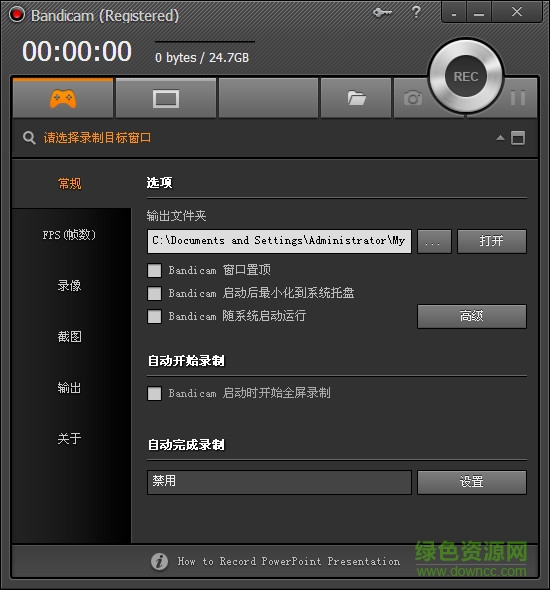550x590 pixels.
Task: Switch to screen rectangle recording mode
Action: 166,99
